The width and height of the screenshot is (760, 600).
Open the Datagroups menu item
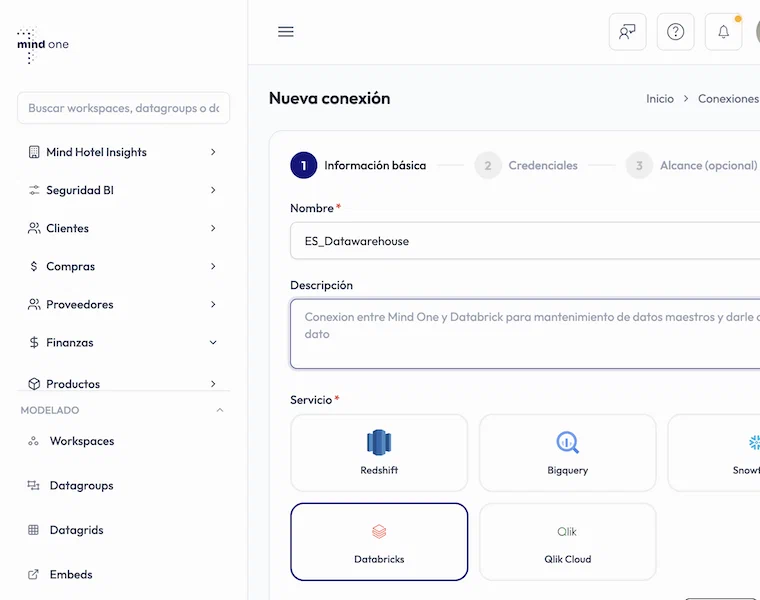(81, 485)
